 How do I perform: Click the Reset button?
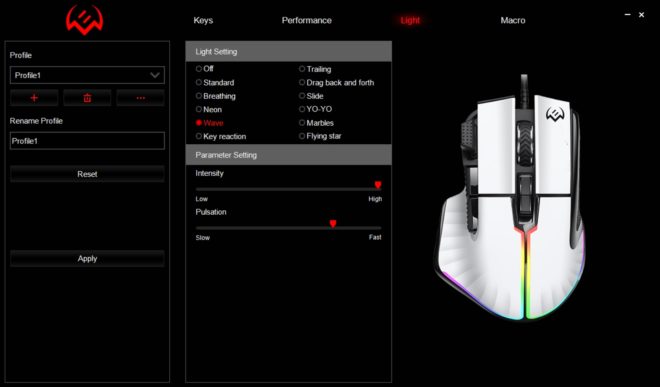point(87,174)
